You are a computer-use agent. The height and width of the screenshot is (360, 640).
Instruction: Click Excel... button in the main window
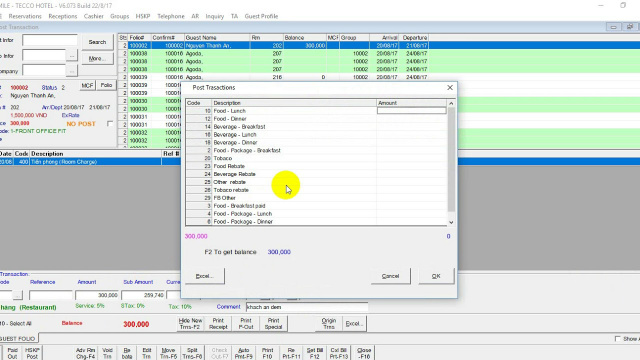pyautogui.click(x=354, y=324)
